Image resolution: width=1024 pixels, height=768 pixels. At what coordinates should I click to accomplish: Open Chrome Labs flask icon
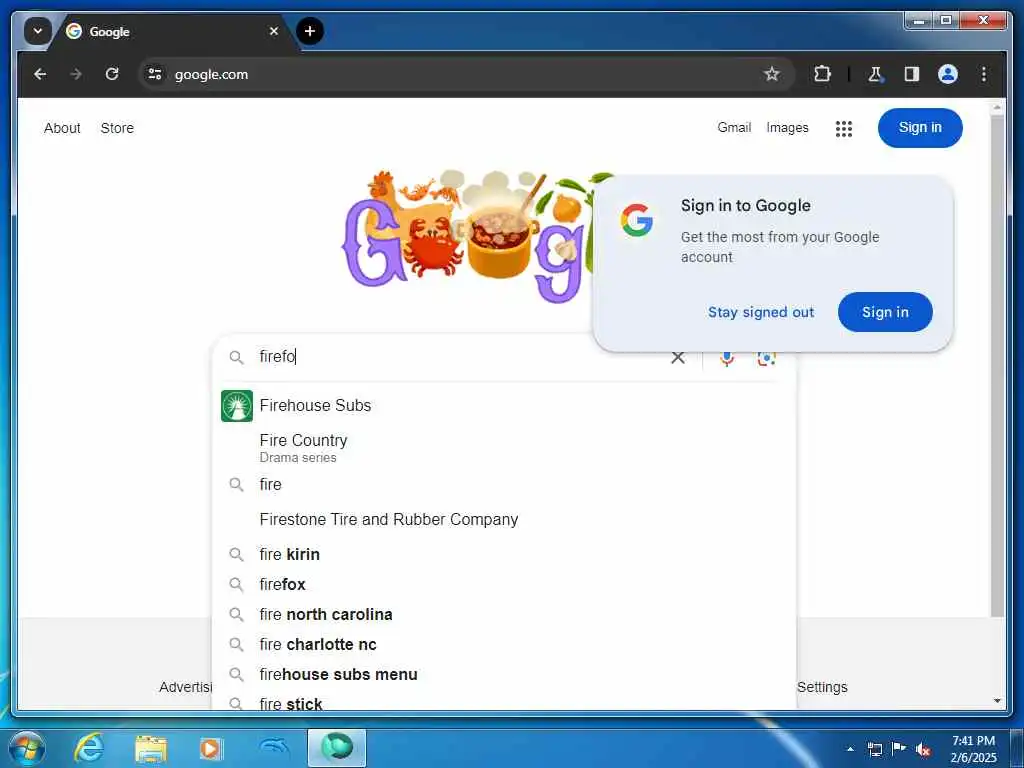(876, 74)
